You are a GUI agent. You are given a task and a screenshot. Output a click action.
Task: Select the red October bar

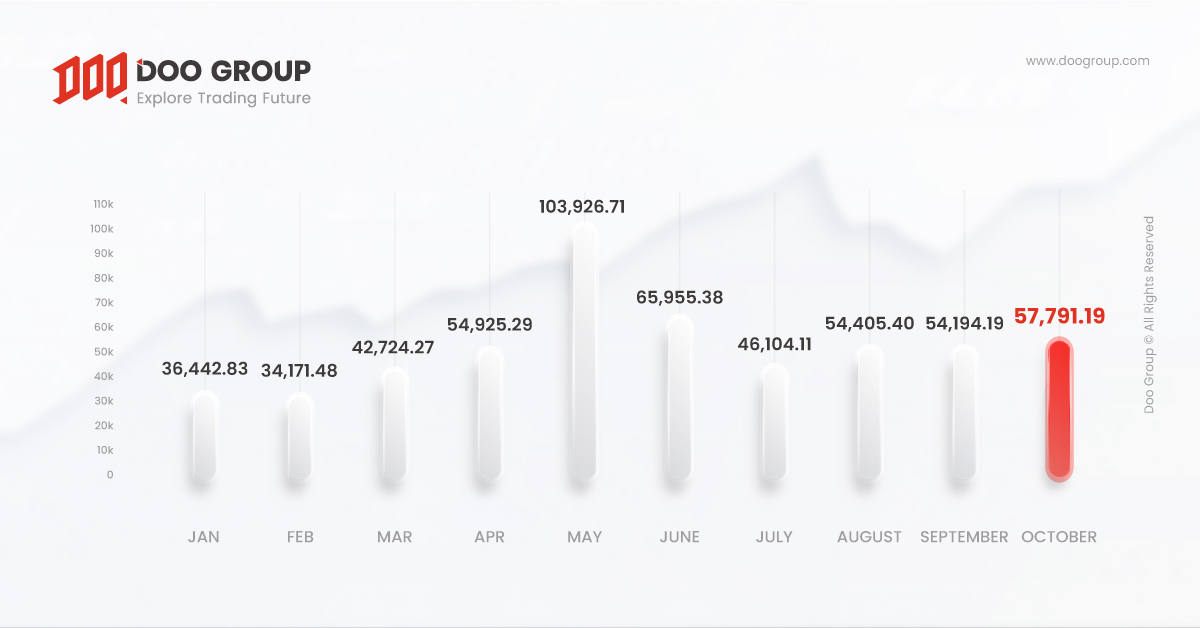pyautogui.click(x=1059, y=410)
